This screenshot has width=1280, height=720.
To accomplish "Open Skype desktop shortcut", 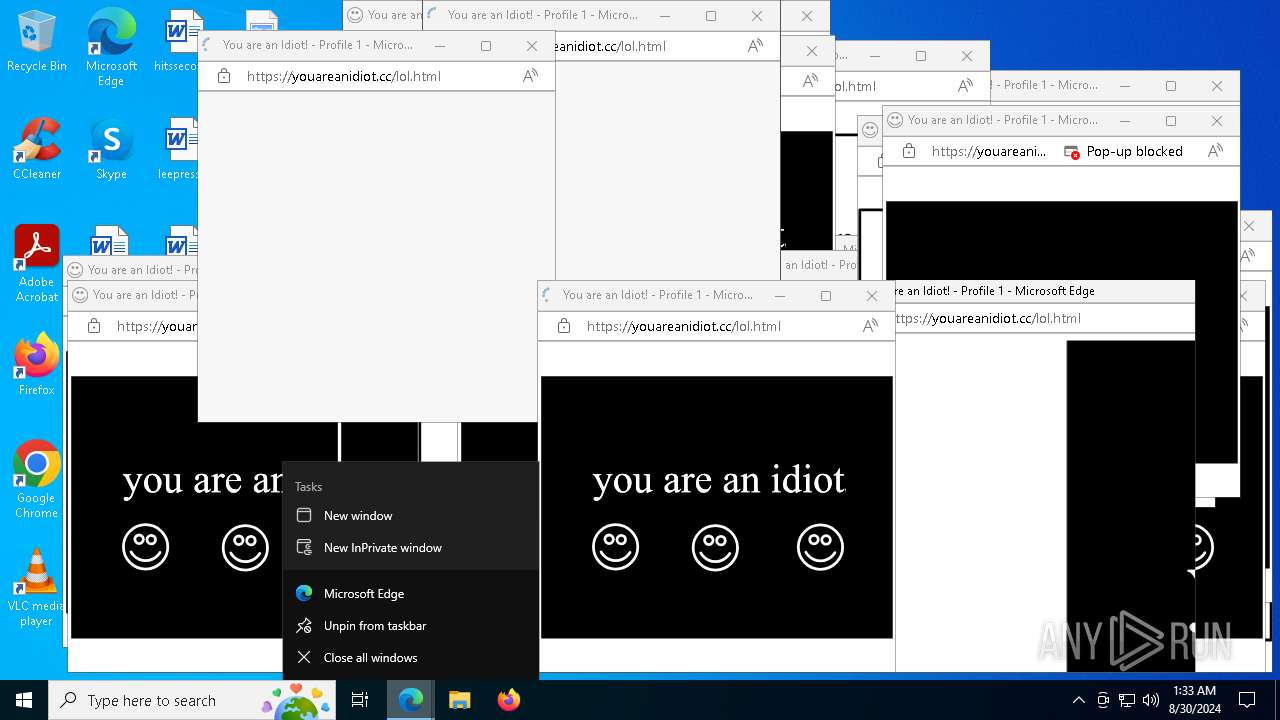I will click(111, 149).
